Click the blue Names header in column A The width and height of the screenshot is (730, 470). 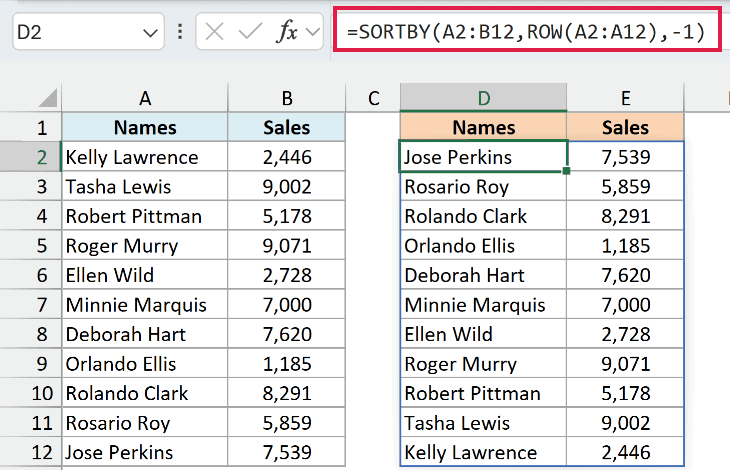point(145,128)
